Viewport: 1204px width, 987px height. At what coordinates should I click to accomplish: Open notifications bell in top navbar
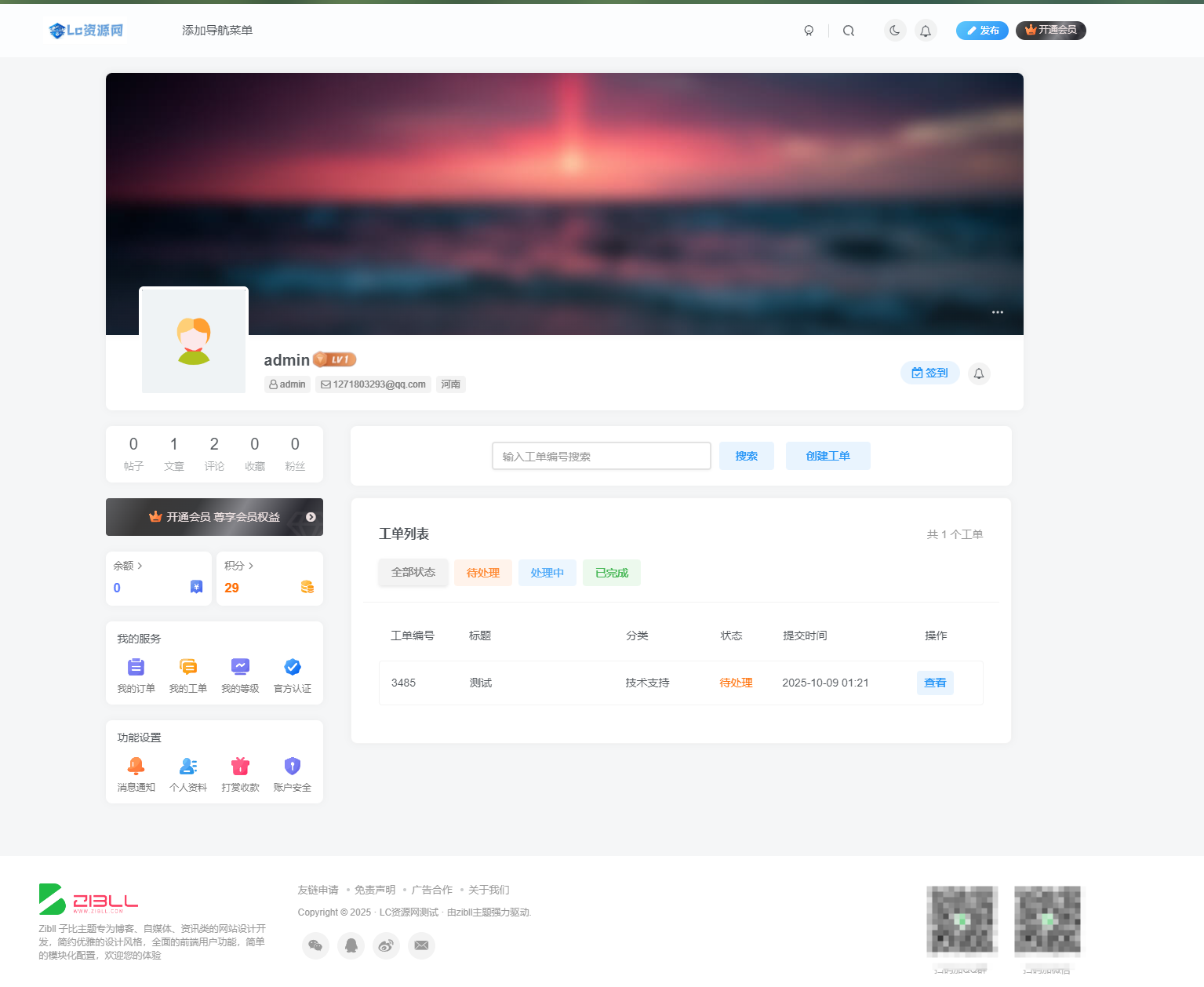(x=926, y=31)
